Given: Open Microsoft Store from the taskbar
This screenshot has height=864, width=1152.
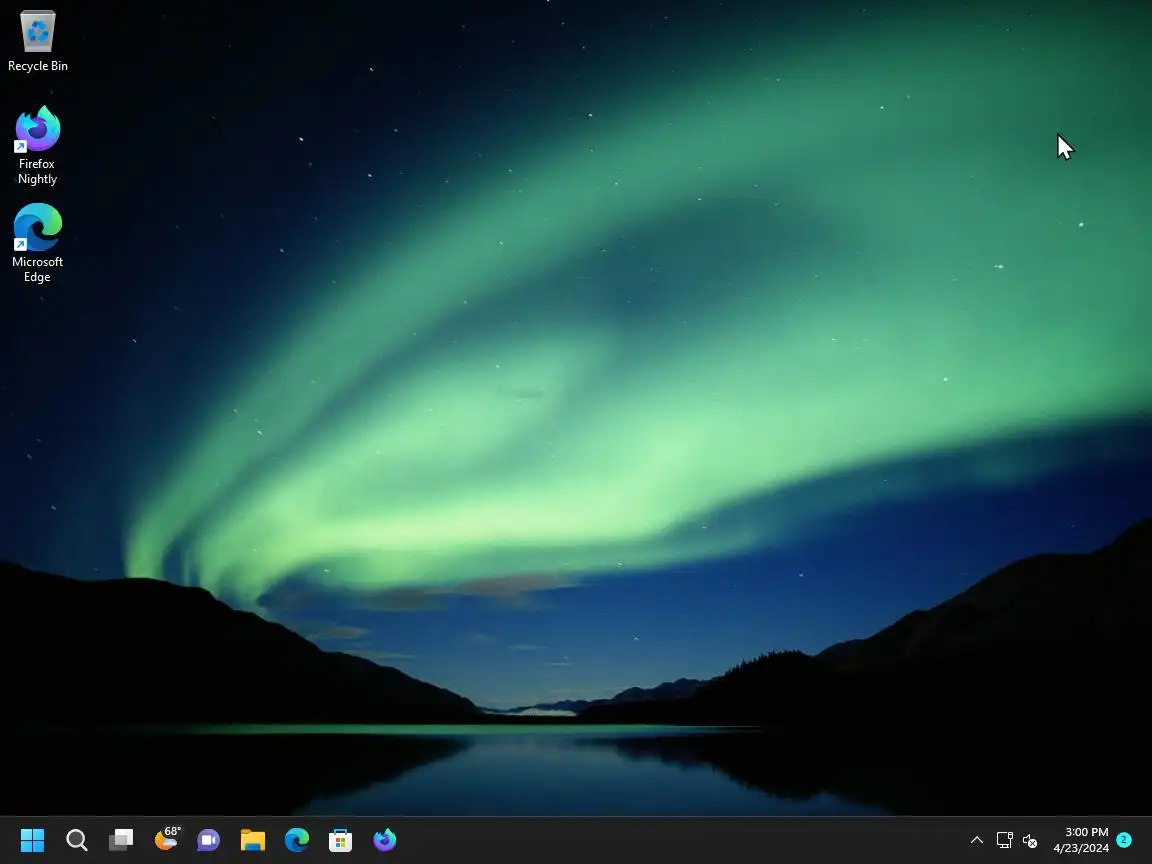Looking at the screenshot, I should (340, 840).
